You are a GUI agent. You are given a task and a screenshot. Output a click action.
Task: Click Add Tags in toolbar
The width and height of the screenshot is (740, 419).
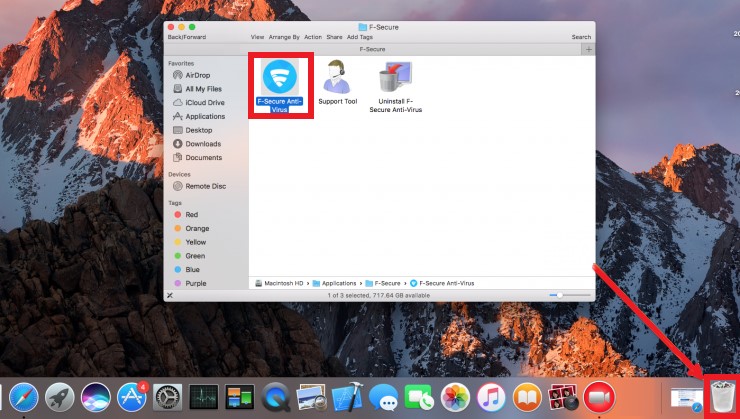click(x=360, y=37)
